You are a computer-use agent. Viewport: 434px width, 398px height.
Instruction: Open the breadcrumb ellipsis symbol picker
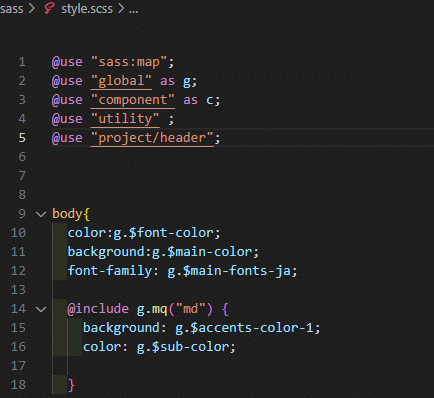134,10
